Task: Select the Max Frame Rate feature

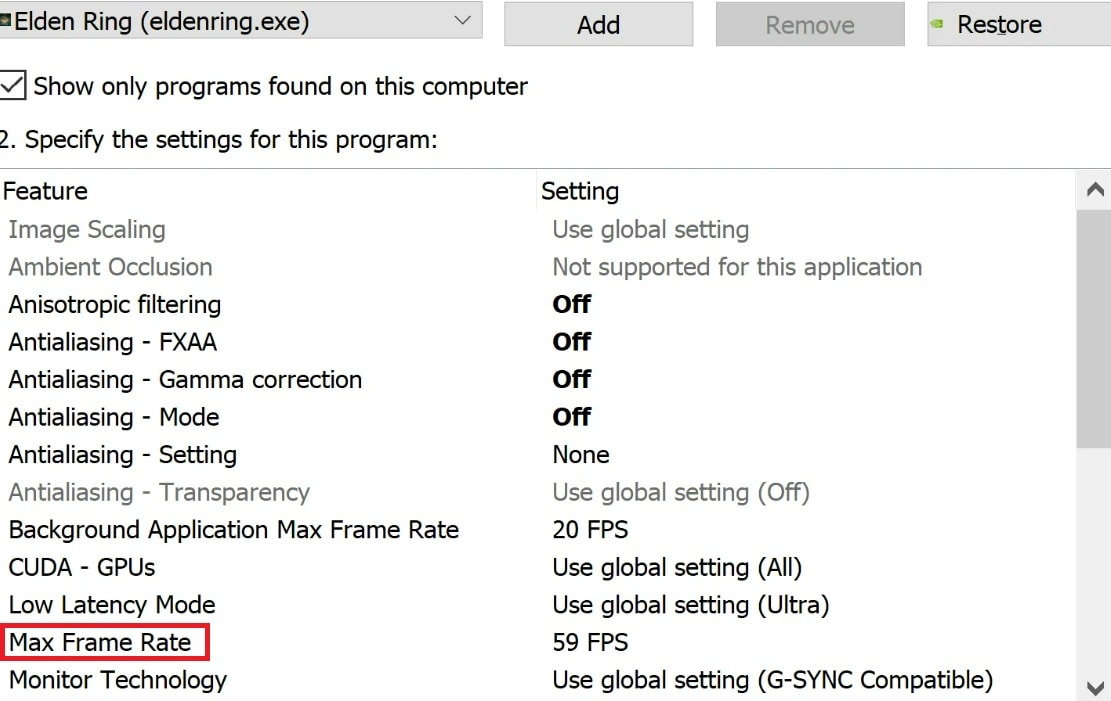Action: tap(100, 643)
